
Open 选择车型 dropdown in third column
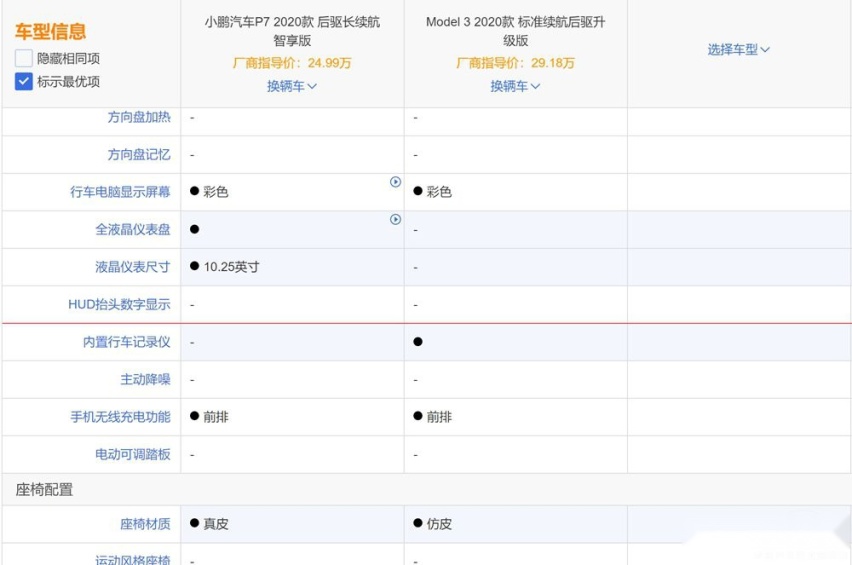pos(738,49)
